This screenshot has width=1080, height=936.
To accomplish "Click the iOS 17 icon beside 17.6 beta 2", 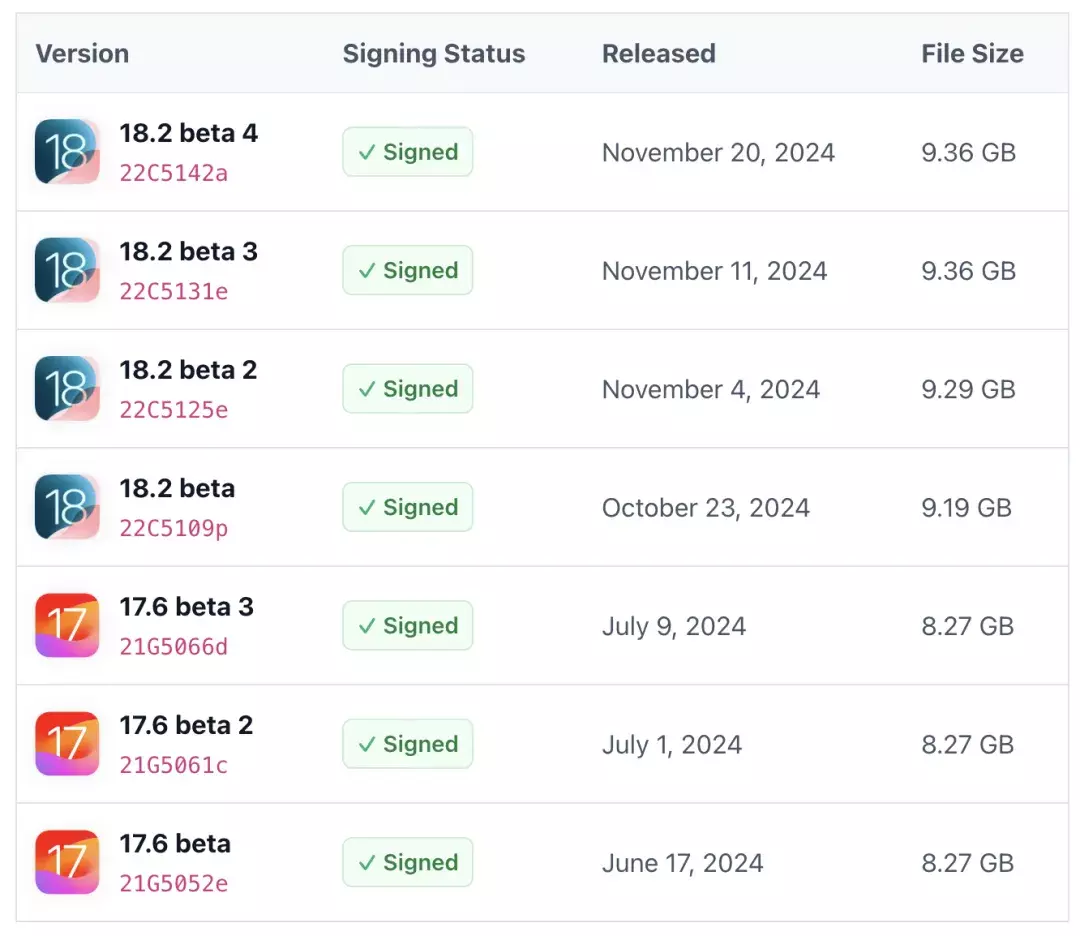I will click(x=67, y=744).
